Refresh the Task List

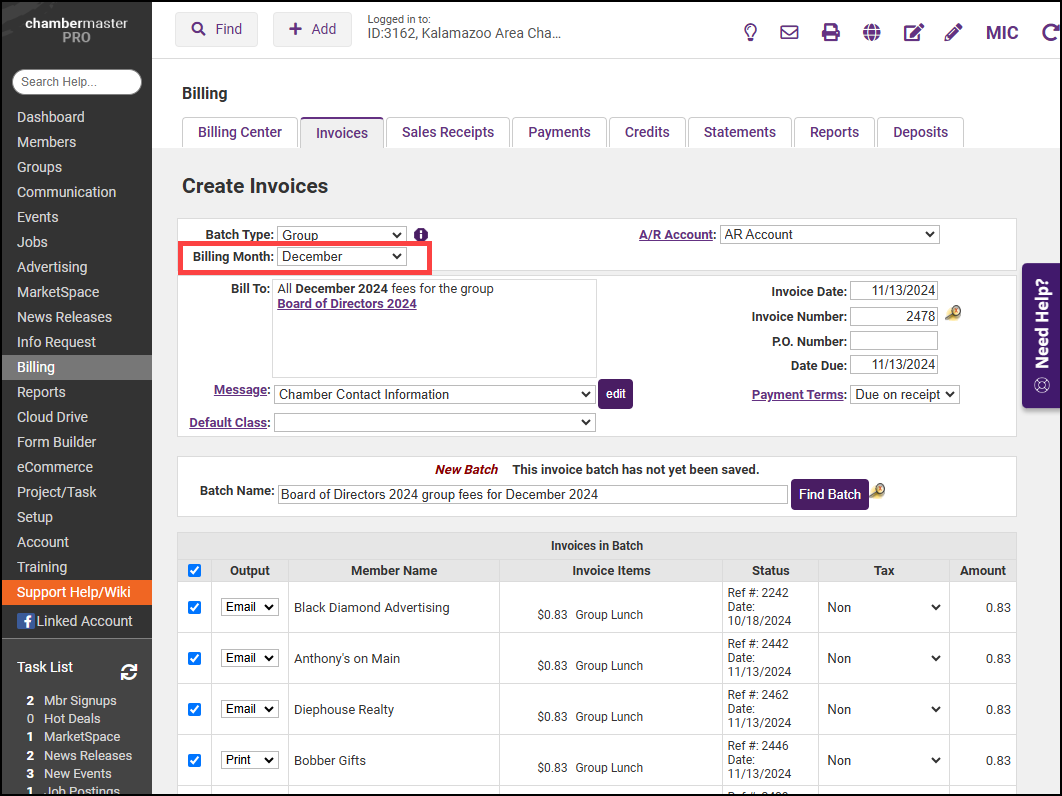coord(129,672)
